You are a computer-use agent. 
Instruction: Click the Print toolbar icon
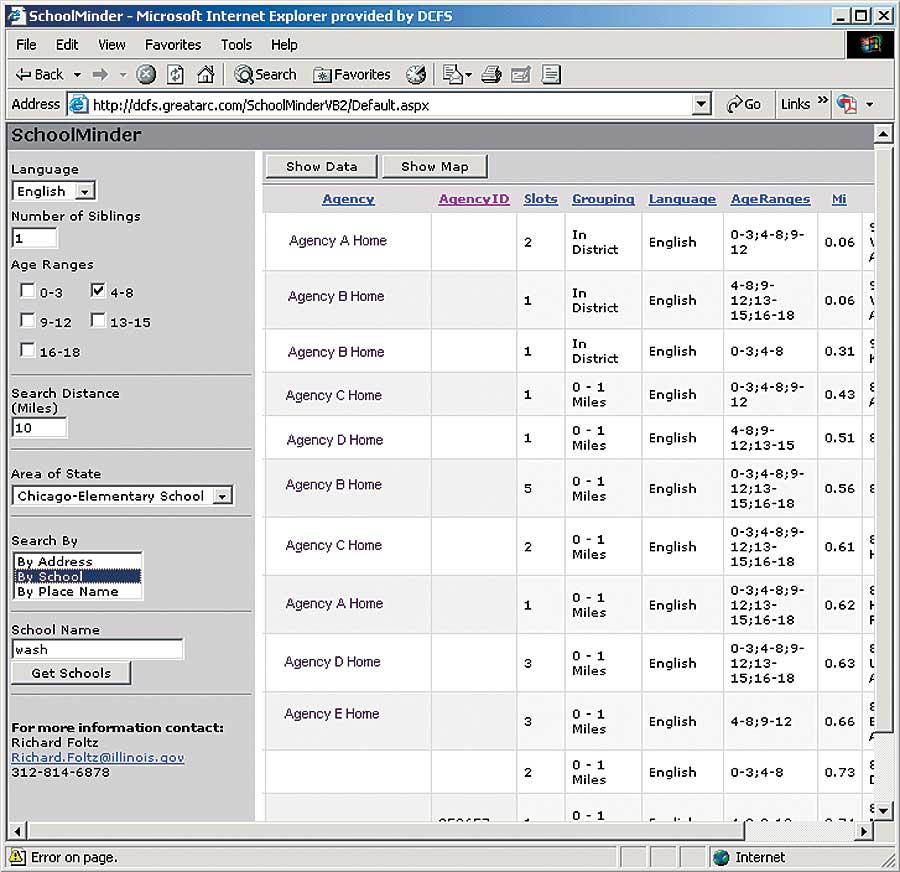(491, 75)
